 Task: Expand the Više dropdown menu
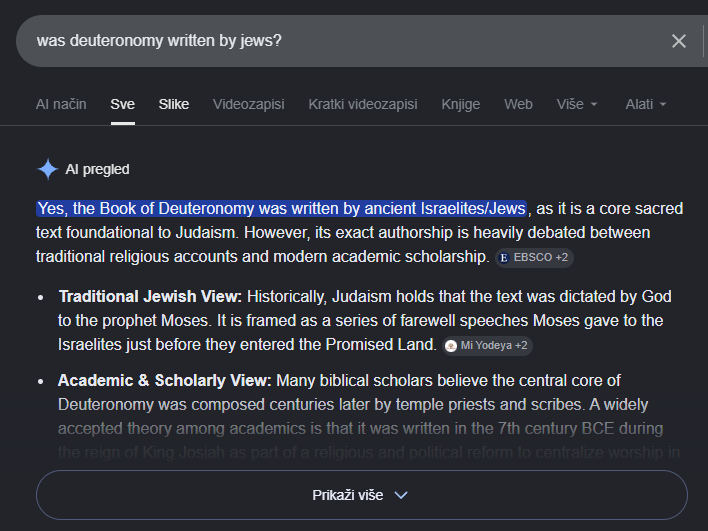coord(577,104)
